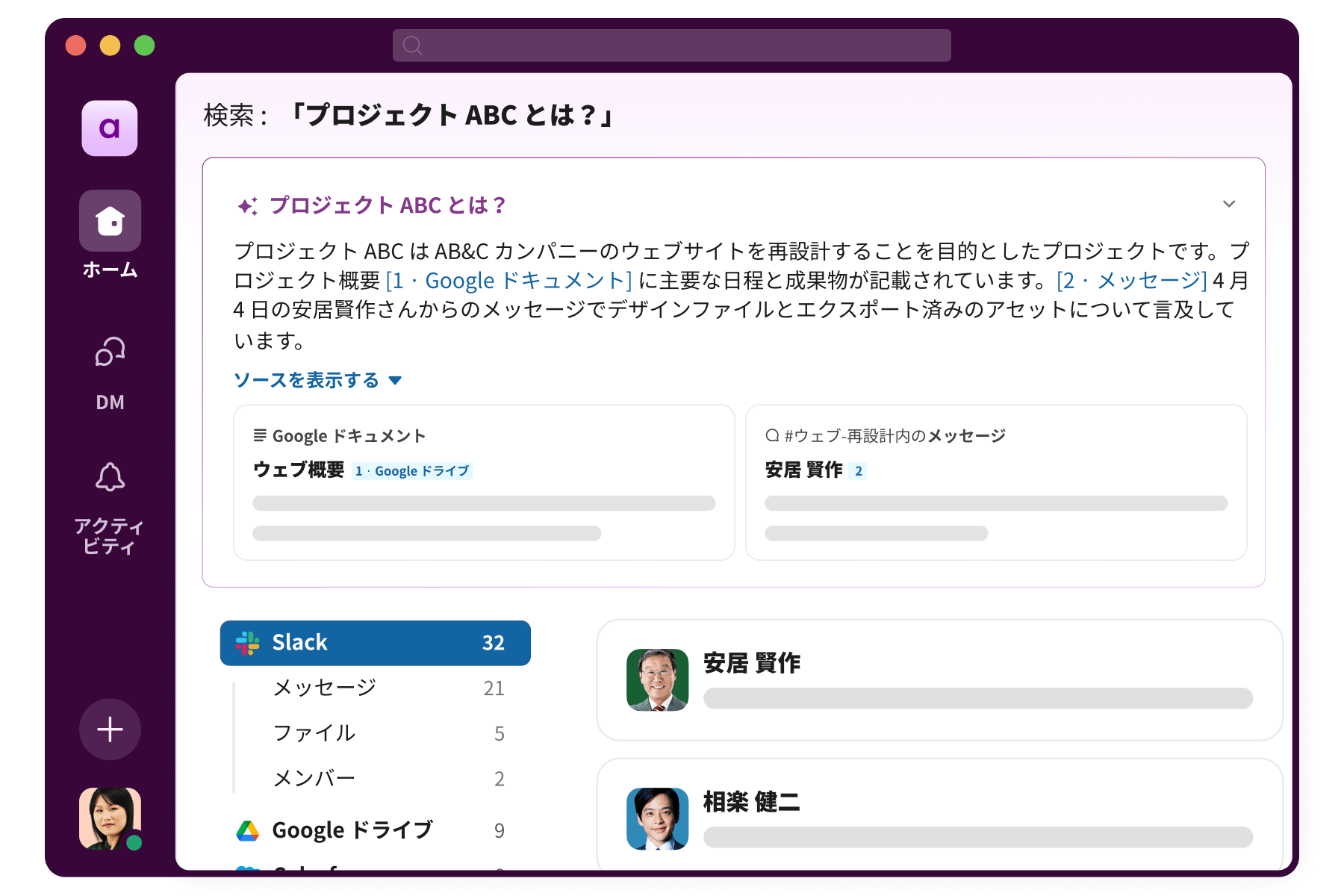Viewport: 1344px width, 896px height.
Task: Open user profile avatar in sidebar
Action: click(x=110, y=818)
